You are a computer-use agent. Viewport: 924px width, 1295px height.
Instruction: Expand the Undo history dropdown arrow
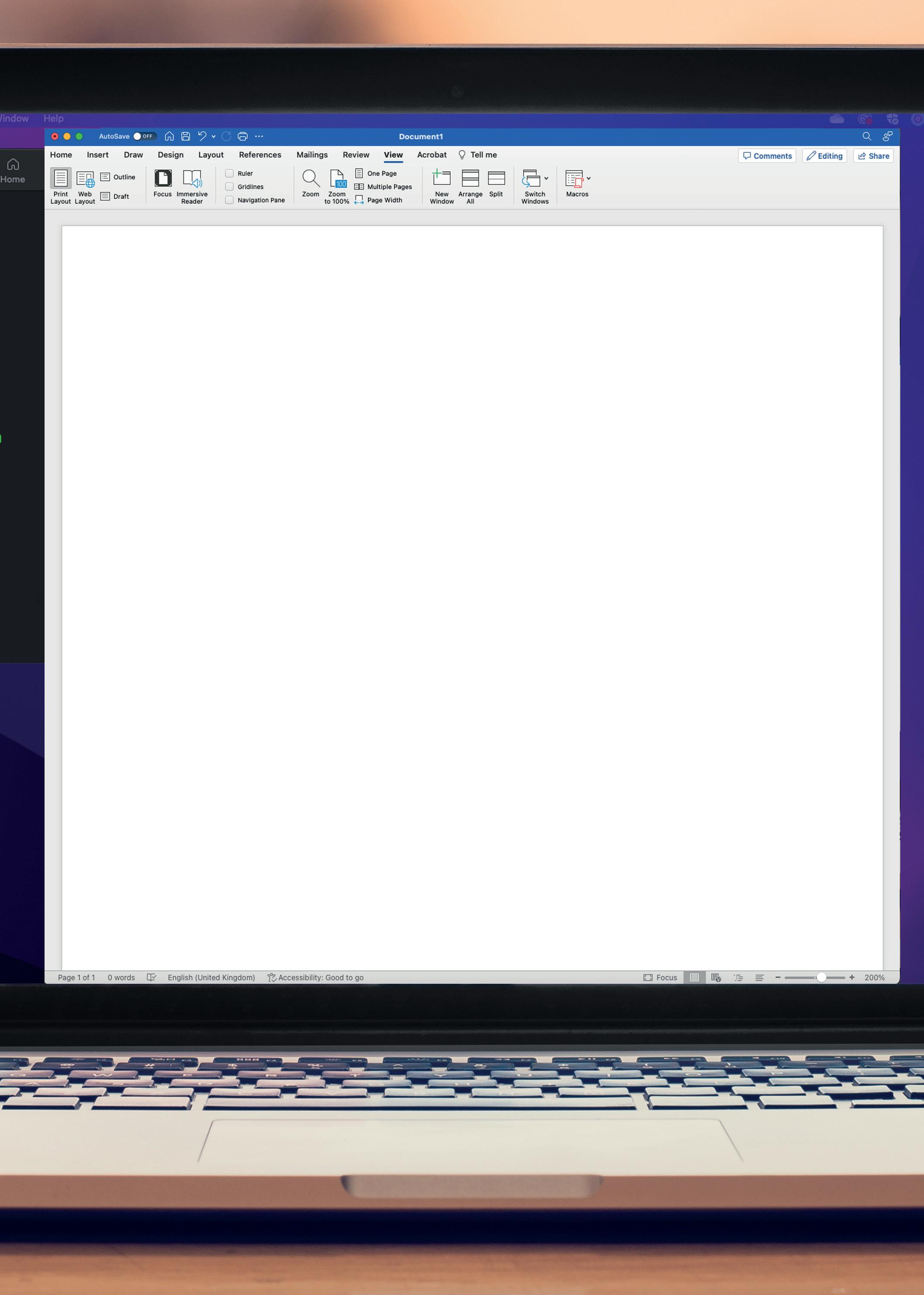pyautogui.click(x=214, y=137)
